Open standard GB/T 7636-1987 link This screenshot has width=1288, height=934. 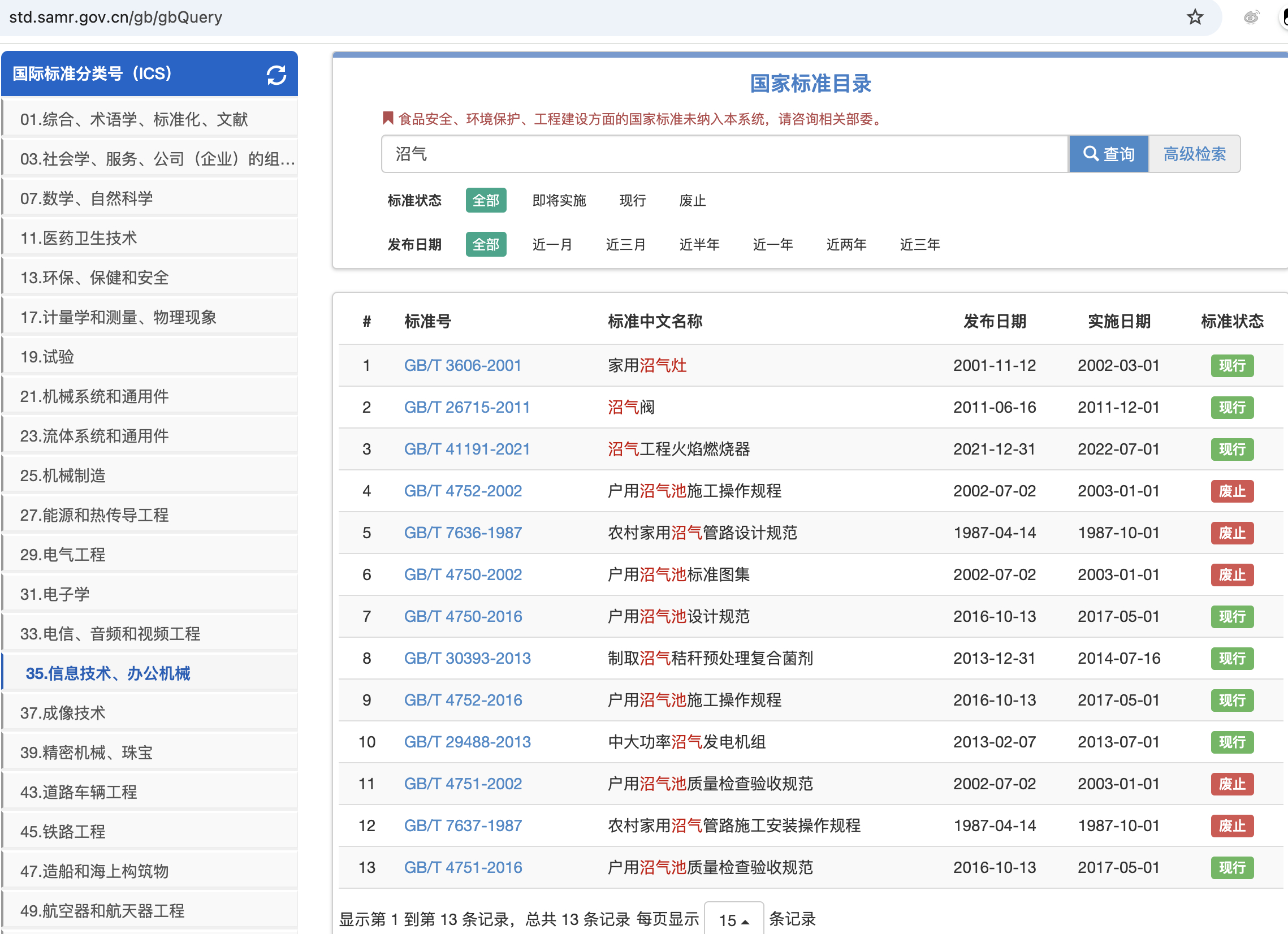point(463,533)
